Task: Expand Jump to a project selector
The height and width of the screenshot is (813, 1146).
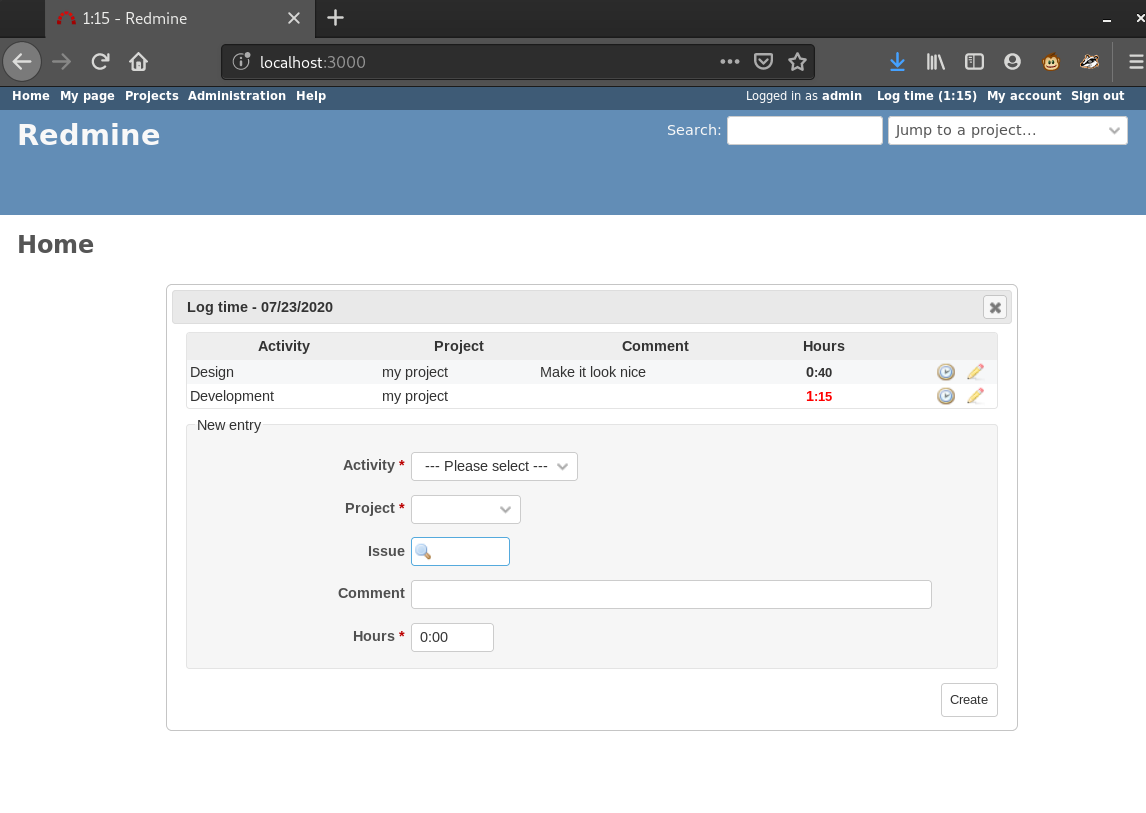Action: pos(1007,130)
